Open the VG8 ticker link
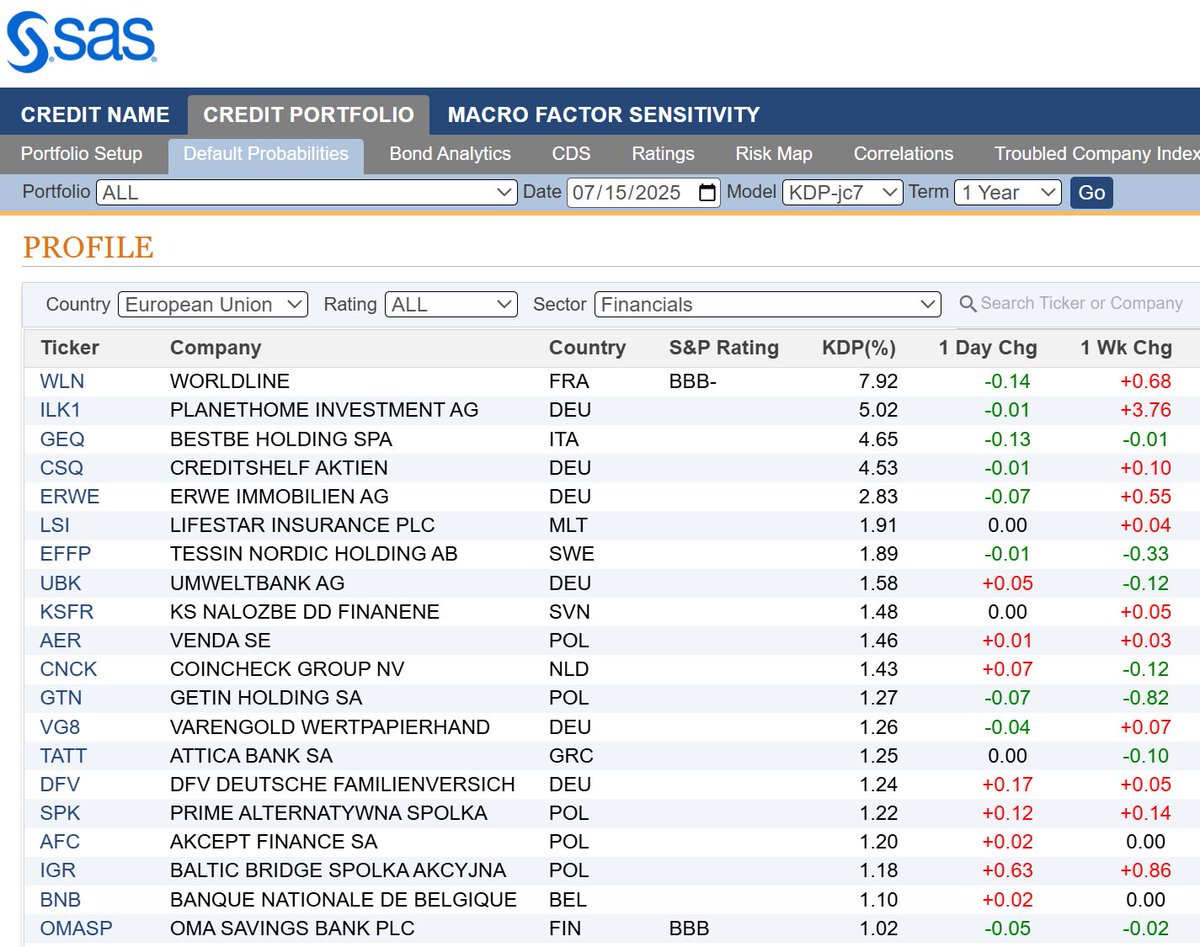Image resolution: width=1200 pixels, height=947 pixels. tap(59, 727)
